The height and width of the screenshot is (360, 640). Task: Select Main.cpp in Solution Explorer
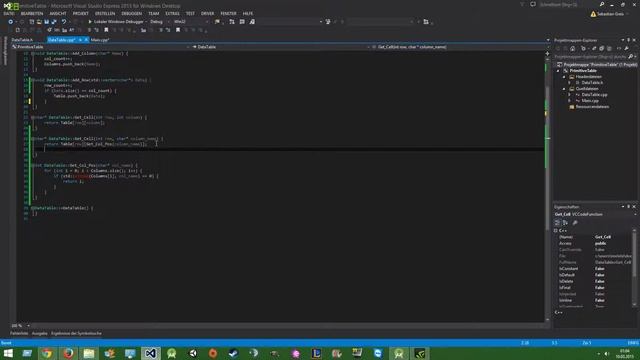[590, 100]
